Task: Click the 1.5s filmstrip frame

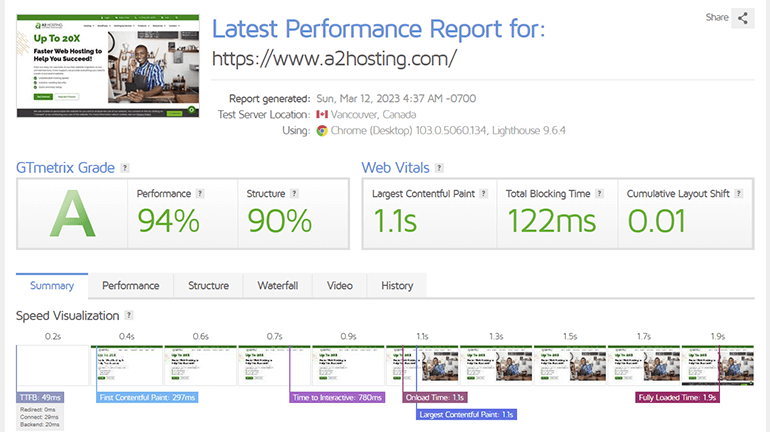Action: click(570, 366)
